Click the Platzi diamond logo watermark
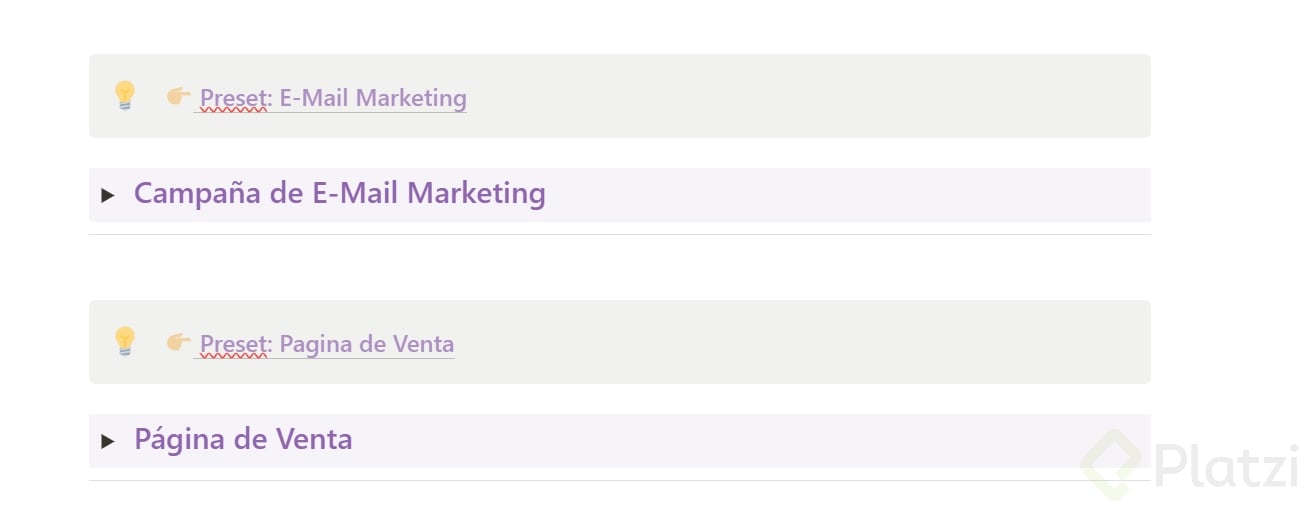 (x=1110, y=464)
